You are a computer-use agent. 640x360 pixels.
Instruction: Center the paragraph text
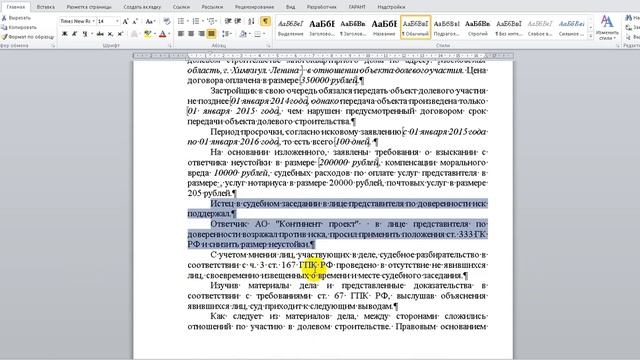point(191,34)
